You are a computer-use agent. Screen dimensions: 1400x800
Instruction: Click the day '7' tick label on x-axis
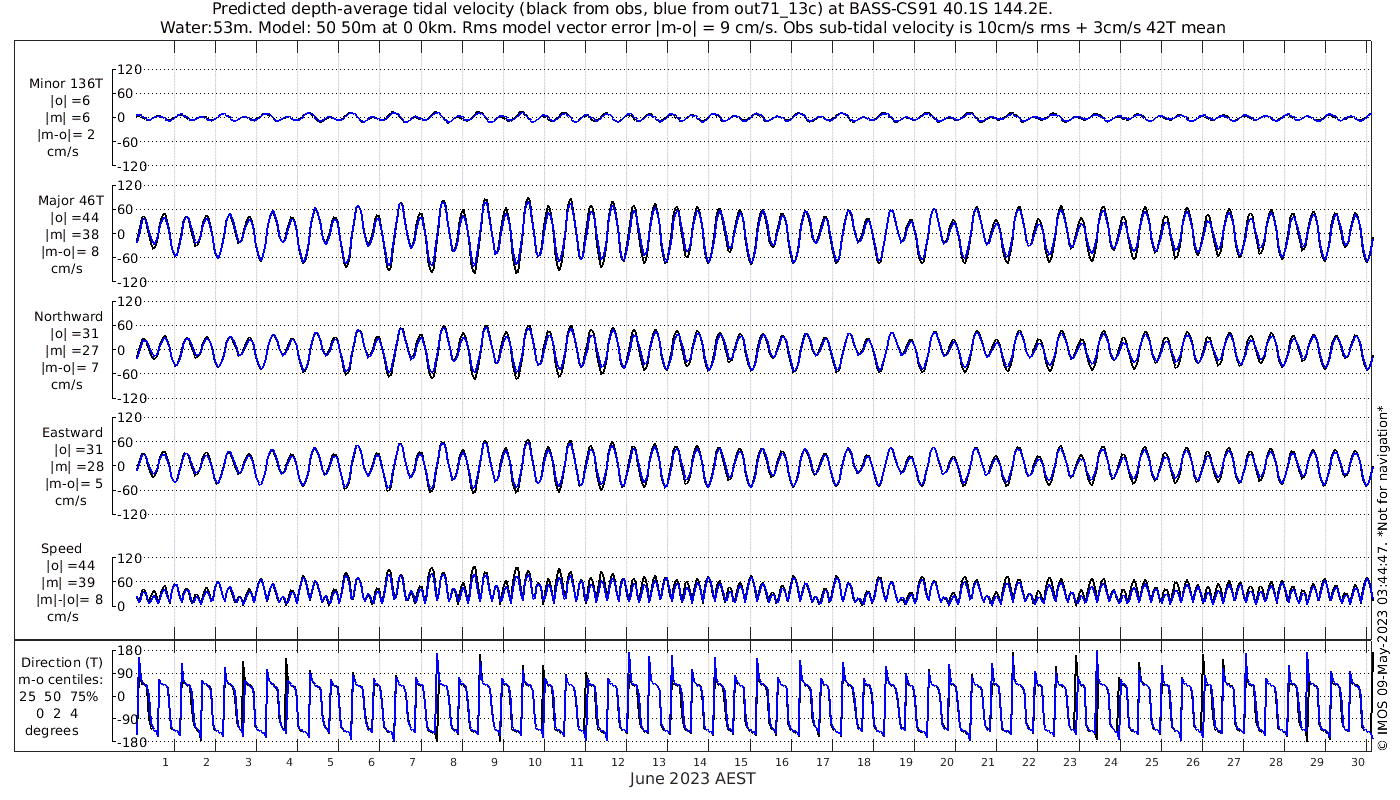[x=412, y=762]
